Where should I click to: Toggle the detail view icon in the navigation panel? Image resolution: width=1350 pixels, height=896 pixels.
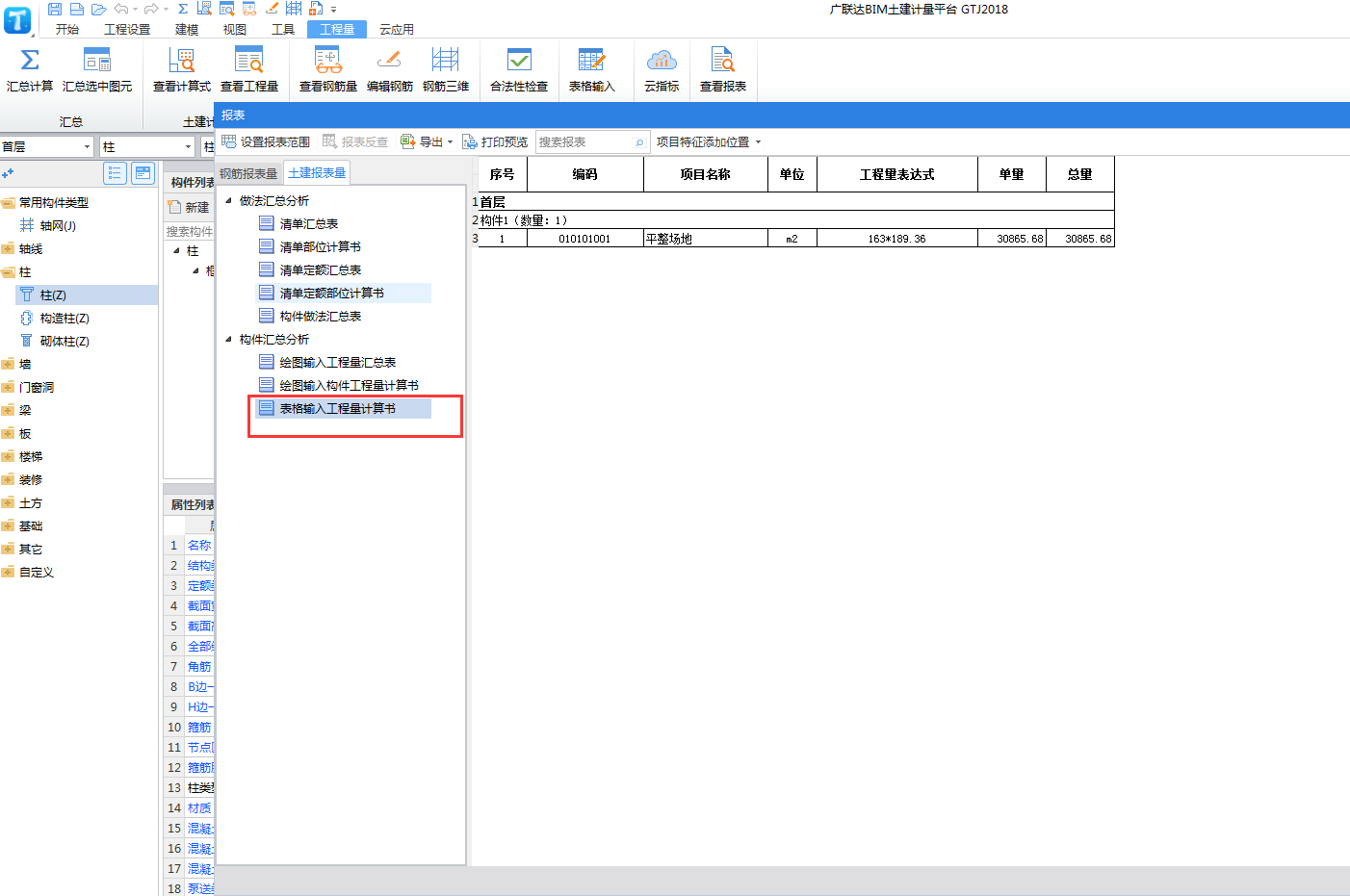143,173
